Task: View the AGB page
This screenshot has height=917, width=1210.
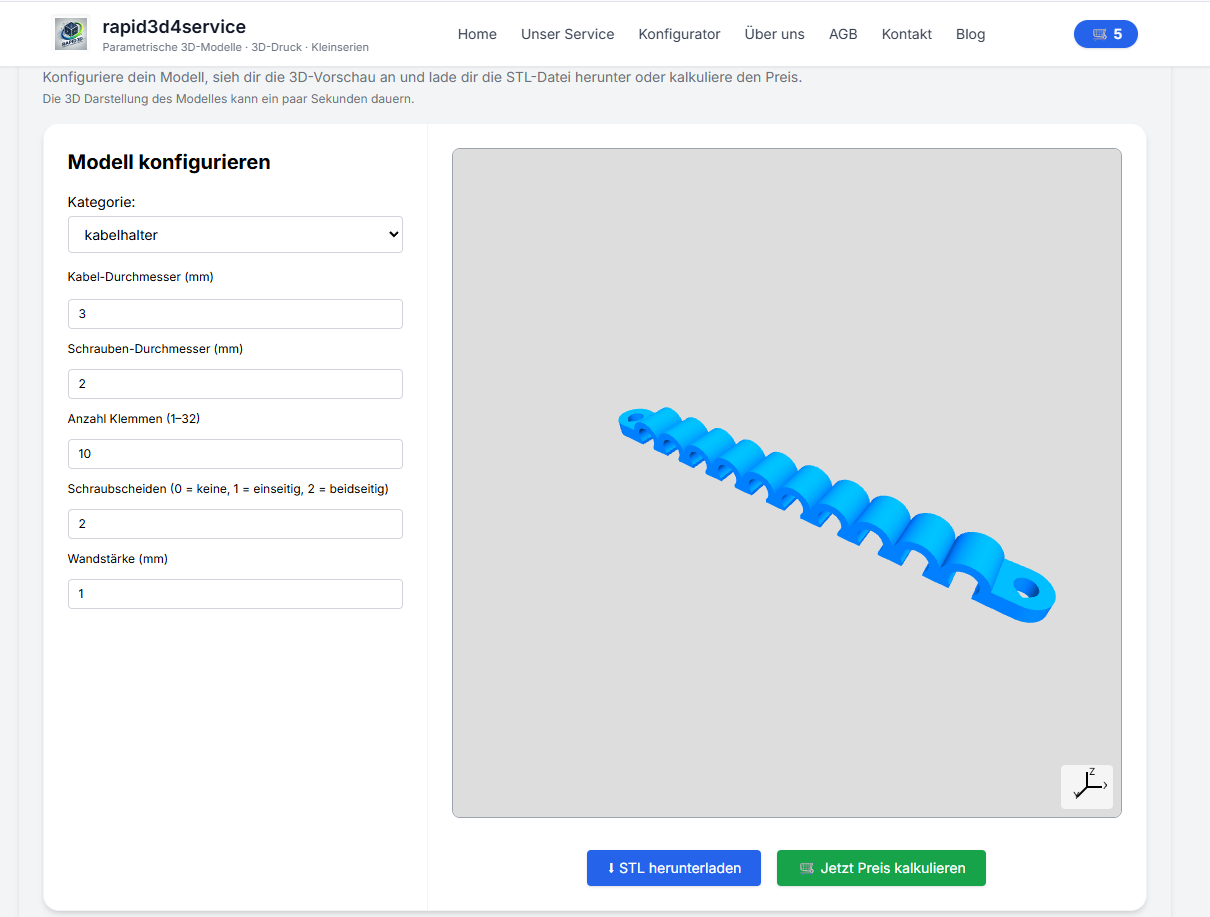Action: point(843,33)
